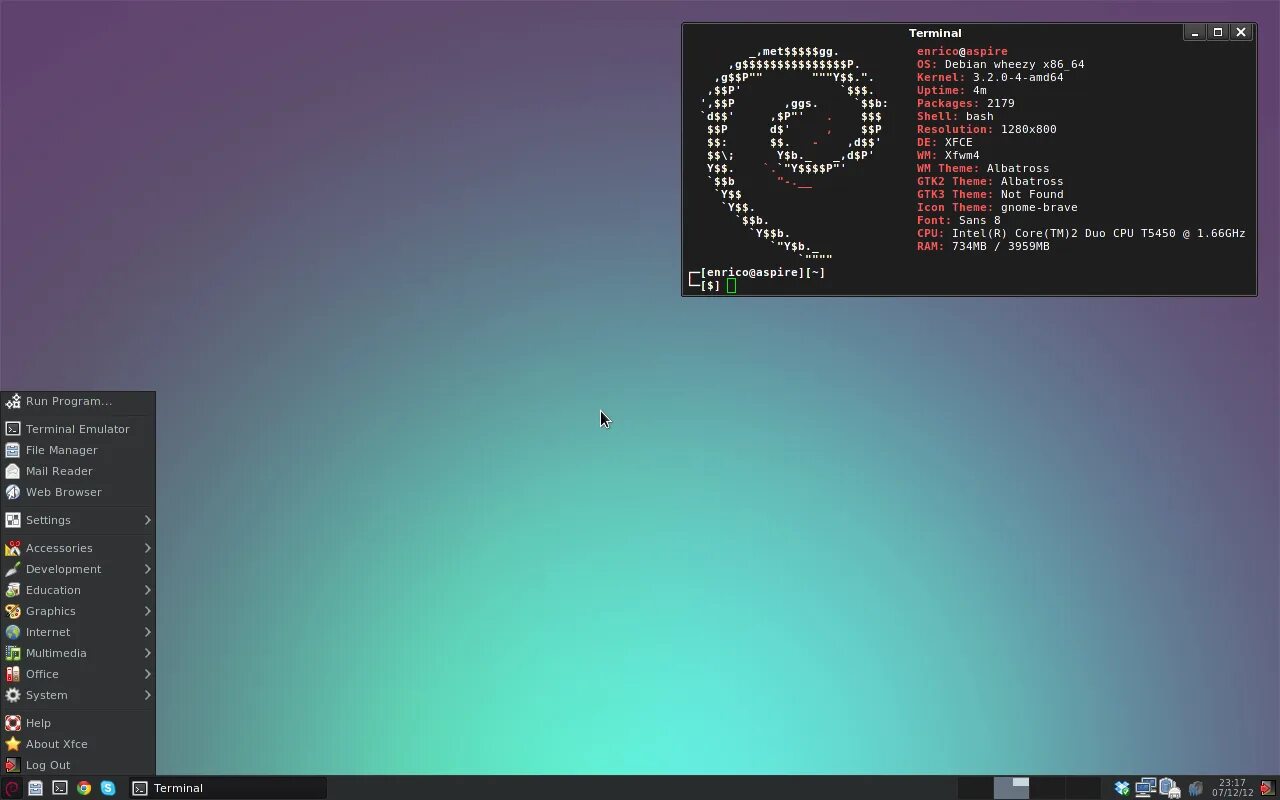Click the 'RAM: 734MB / 3959MB' line
The height and width of the screenshot is (800, 1280).
coord(983,246)
